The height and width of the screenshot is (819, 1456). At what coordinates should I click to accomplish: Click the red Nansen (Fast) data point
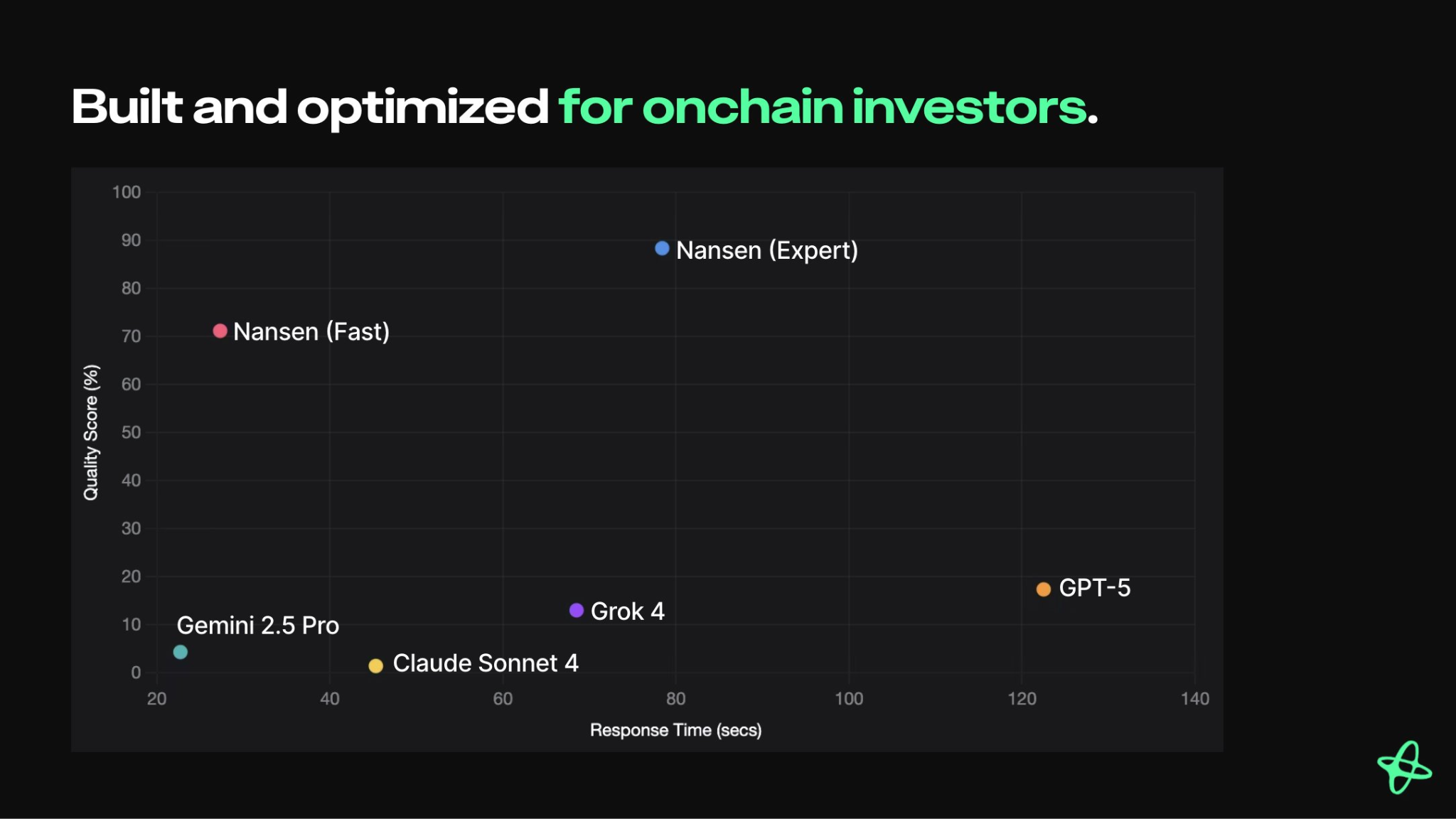pos(220,331)
